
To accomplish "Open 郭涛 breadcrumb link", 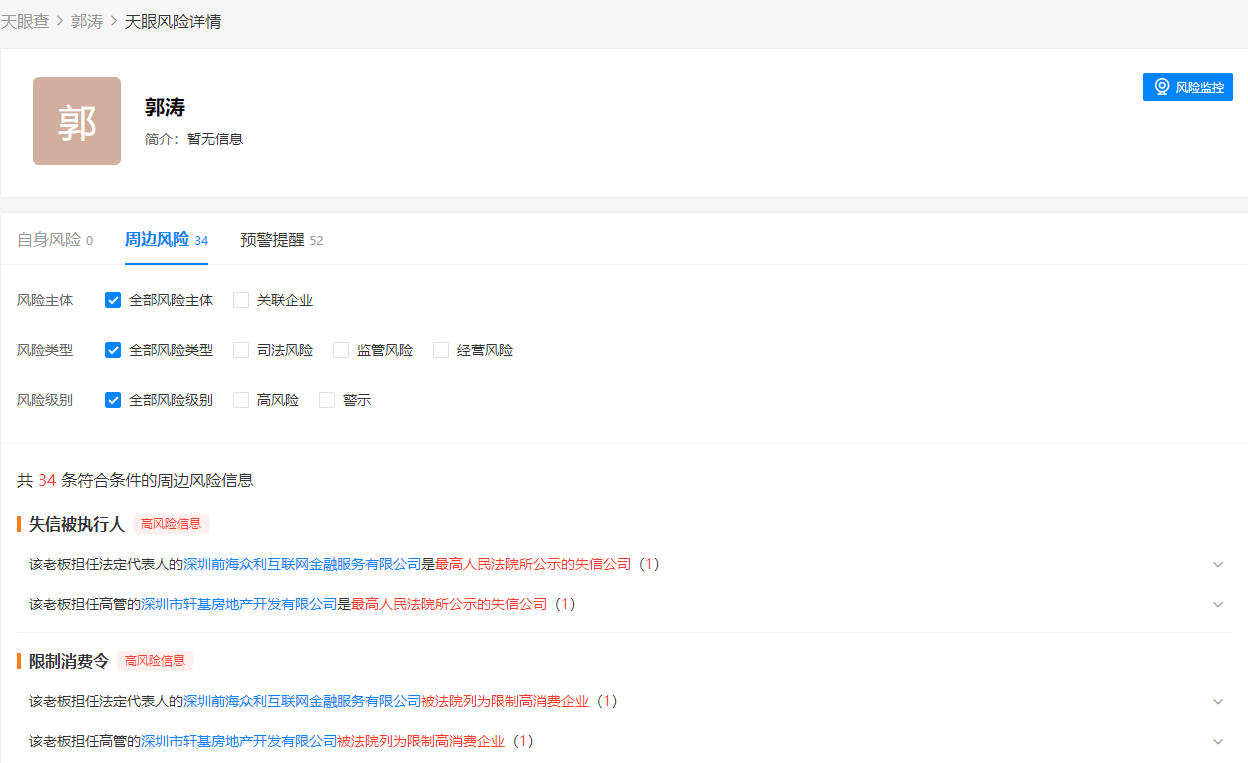I will (87, 21).
